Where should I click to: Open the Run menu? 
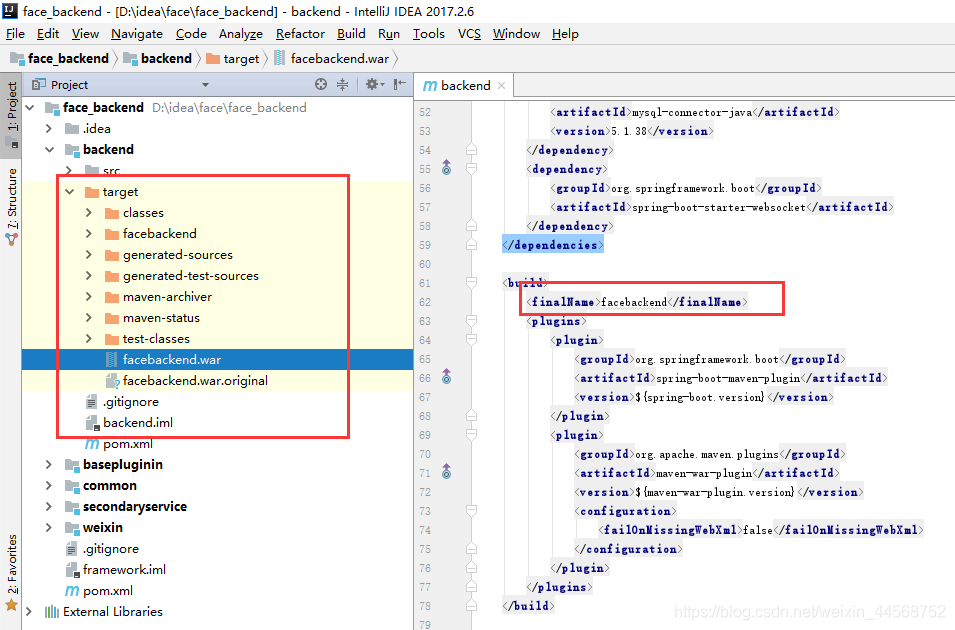click(x=389, y=34)
